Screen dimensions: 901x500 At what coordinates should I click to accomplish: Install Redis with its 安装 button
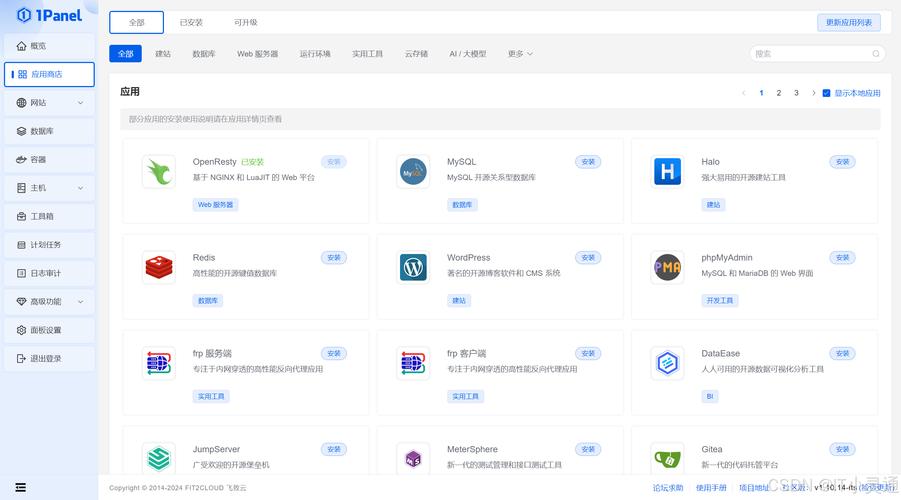click(334, 258)
